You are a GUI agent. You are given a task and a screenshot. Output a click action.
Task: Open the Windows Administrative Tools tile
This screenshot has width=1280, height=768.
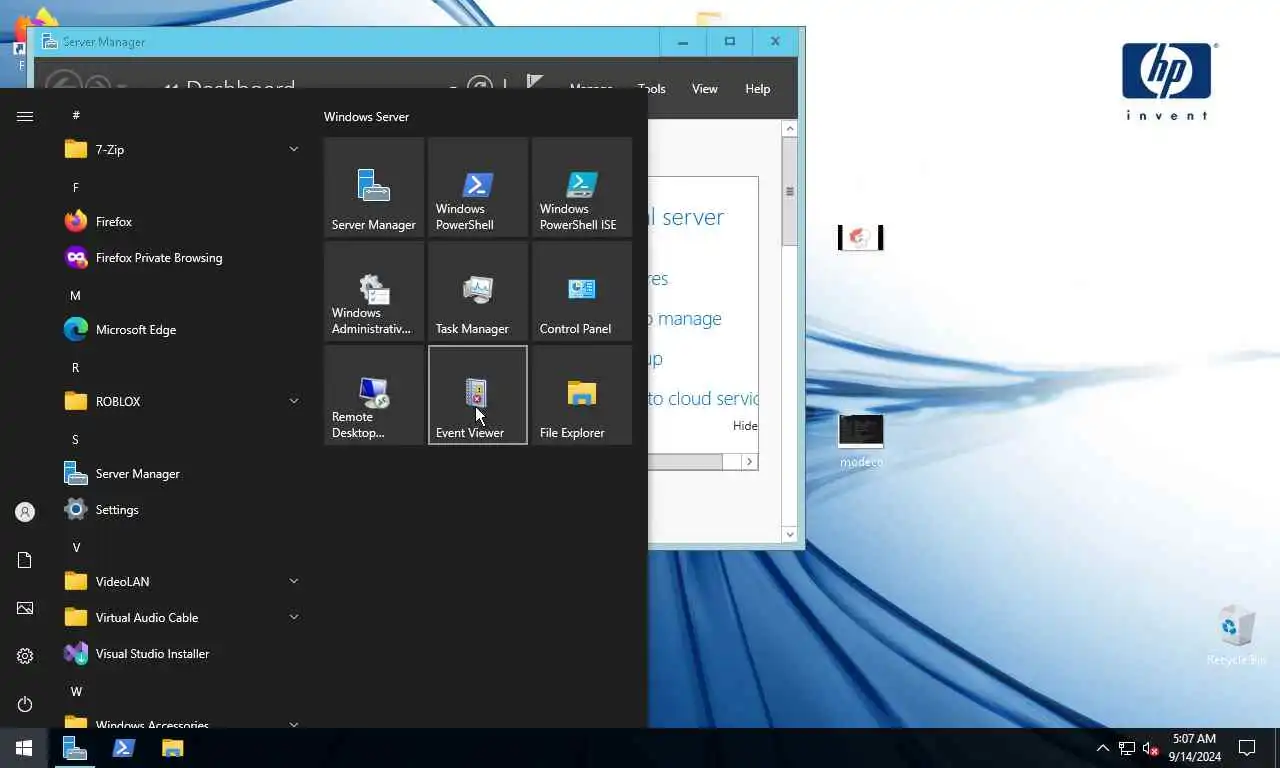point(374,291)
